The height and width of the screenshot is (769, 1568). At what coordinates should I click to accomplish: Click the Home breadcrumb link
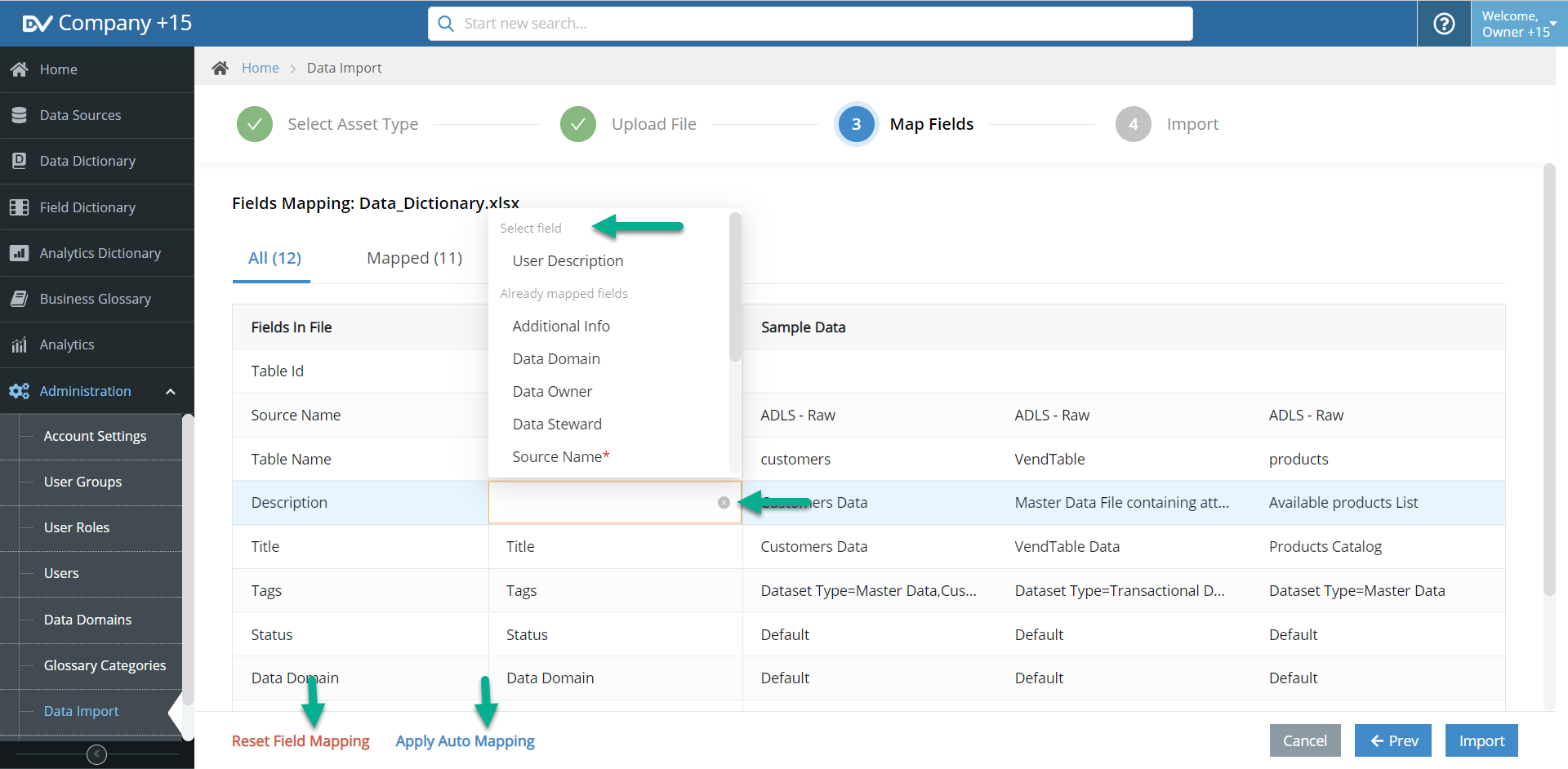[261, 68]
